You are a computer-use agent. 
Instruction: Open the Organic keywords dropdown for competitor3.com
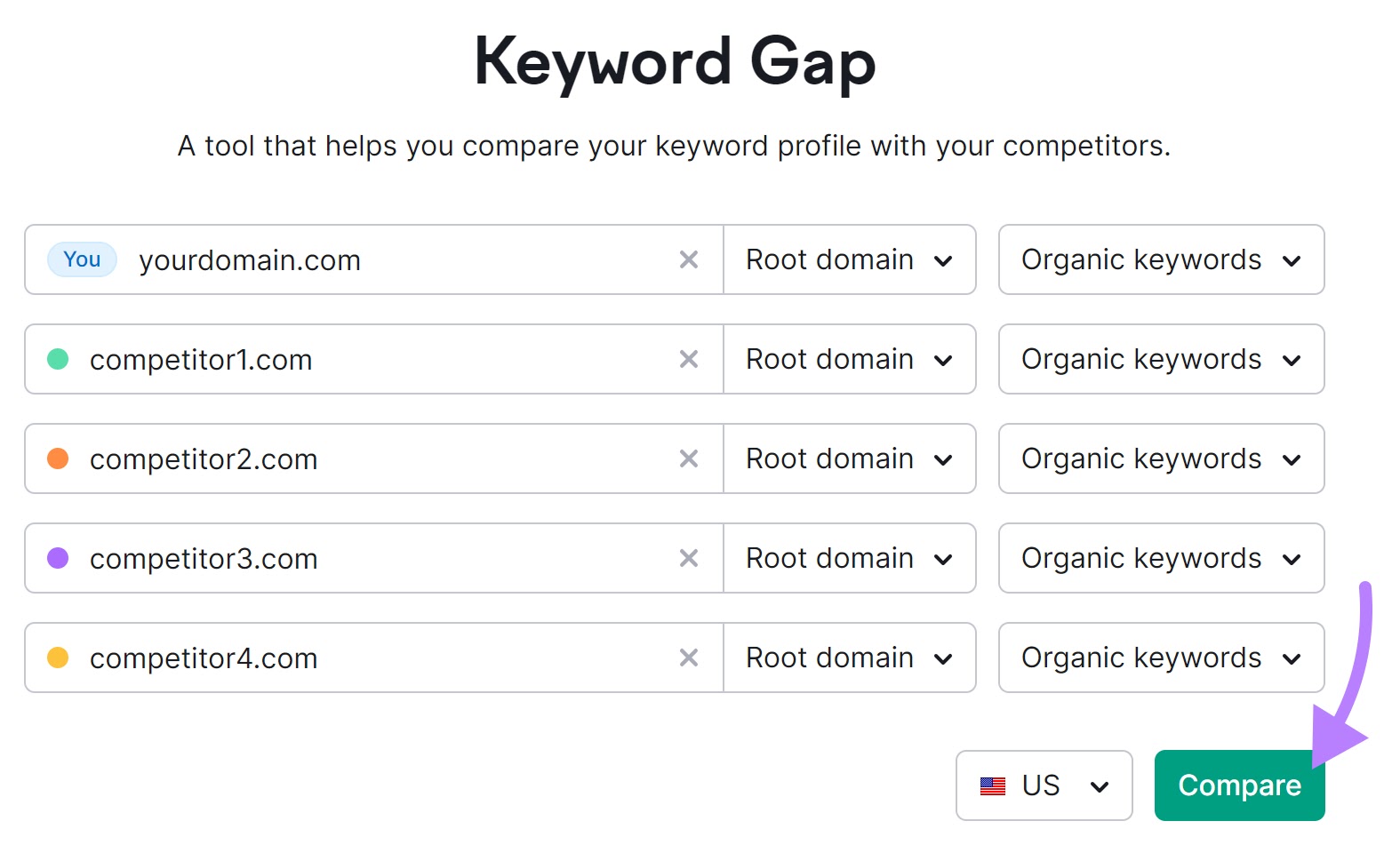coord(1160,558)
